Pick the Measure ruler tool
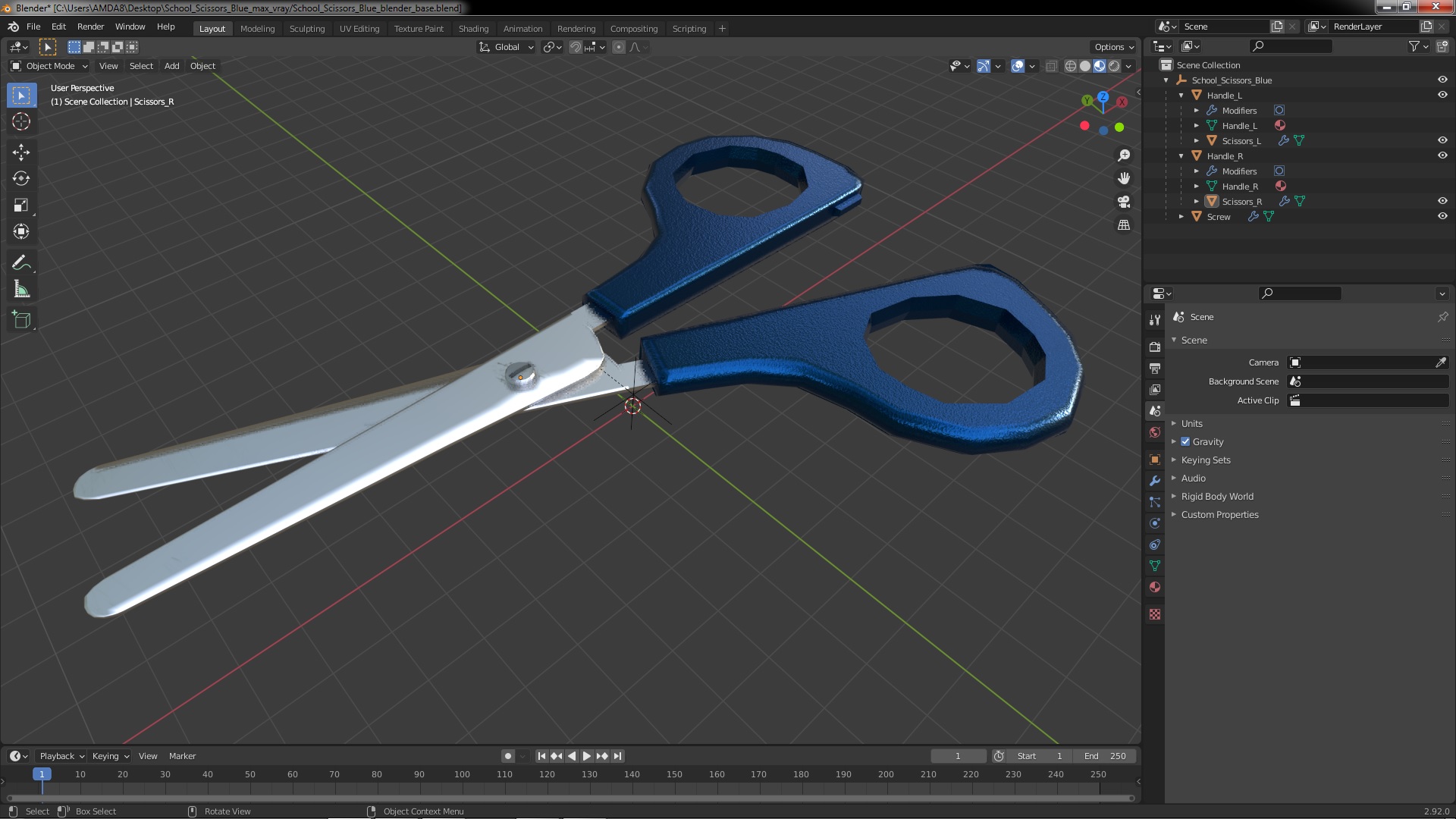 (x=20, y=290)
